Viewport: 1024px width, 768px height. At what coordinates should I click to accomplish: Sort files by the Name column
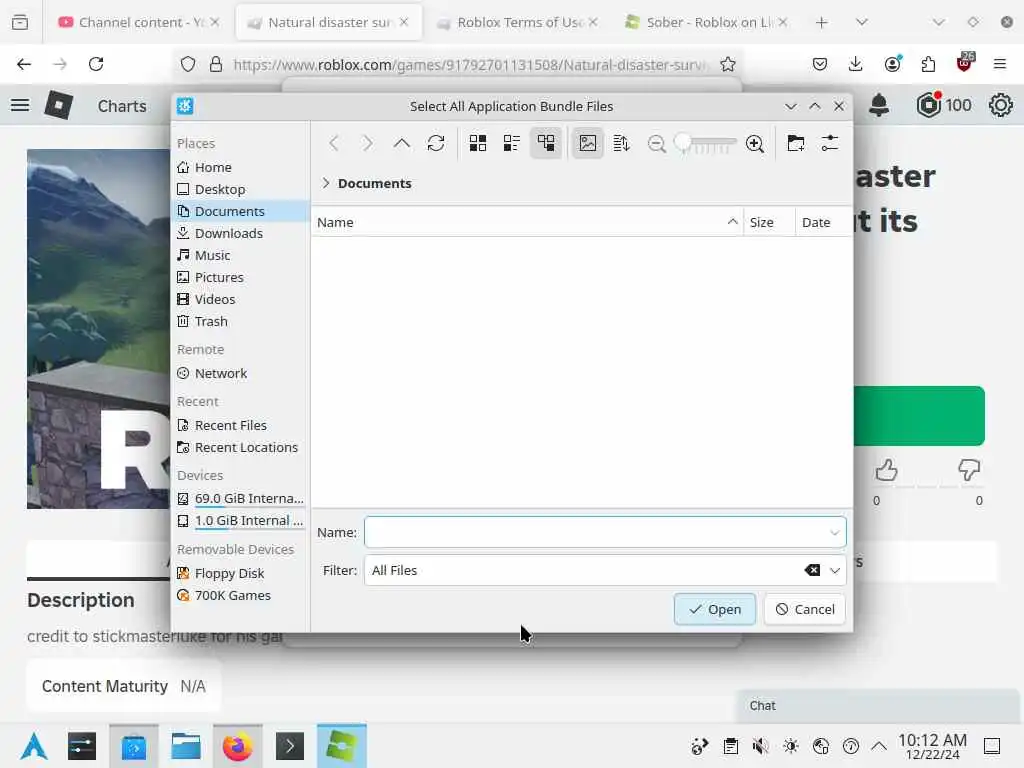(527, 223)
